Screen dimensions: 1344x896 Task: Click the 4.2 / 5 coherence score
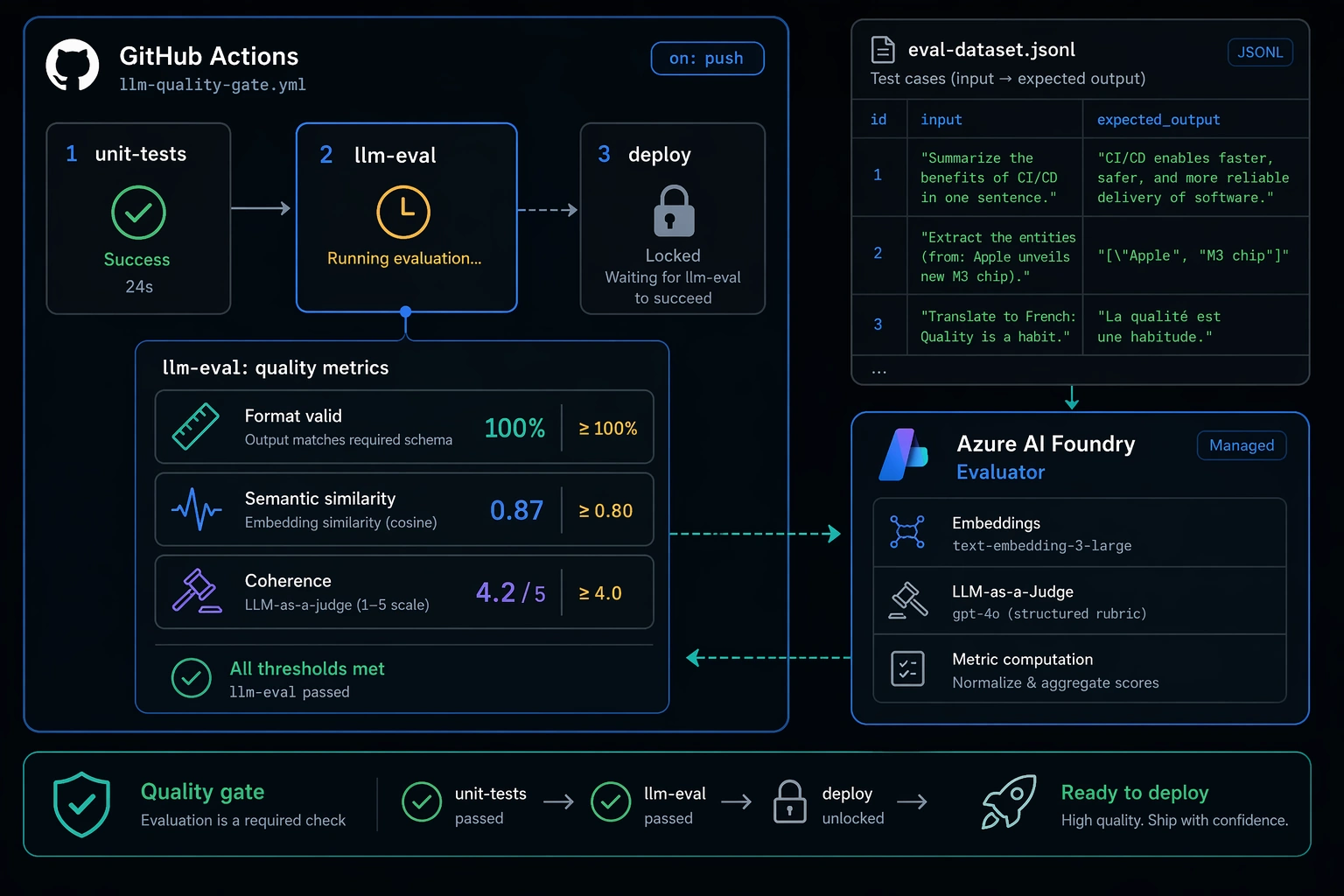click(x=511, y=593)
